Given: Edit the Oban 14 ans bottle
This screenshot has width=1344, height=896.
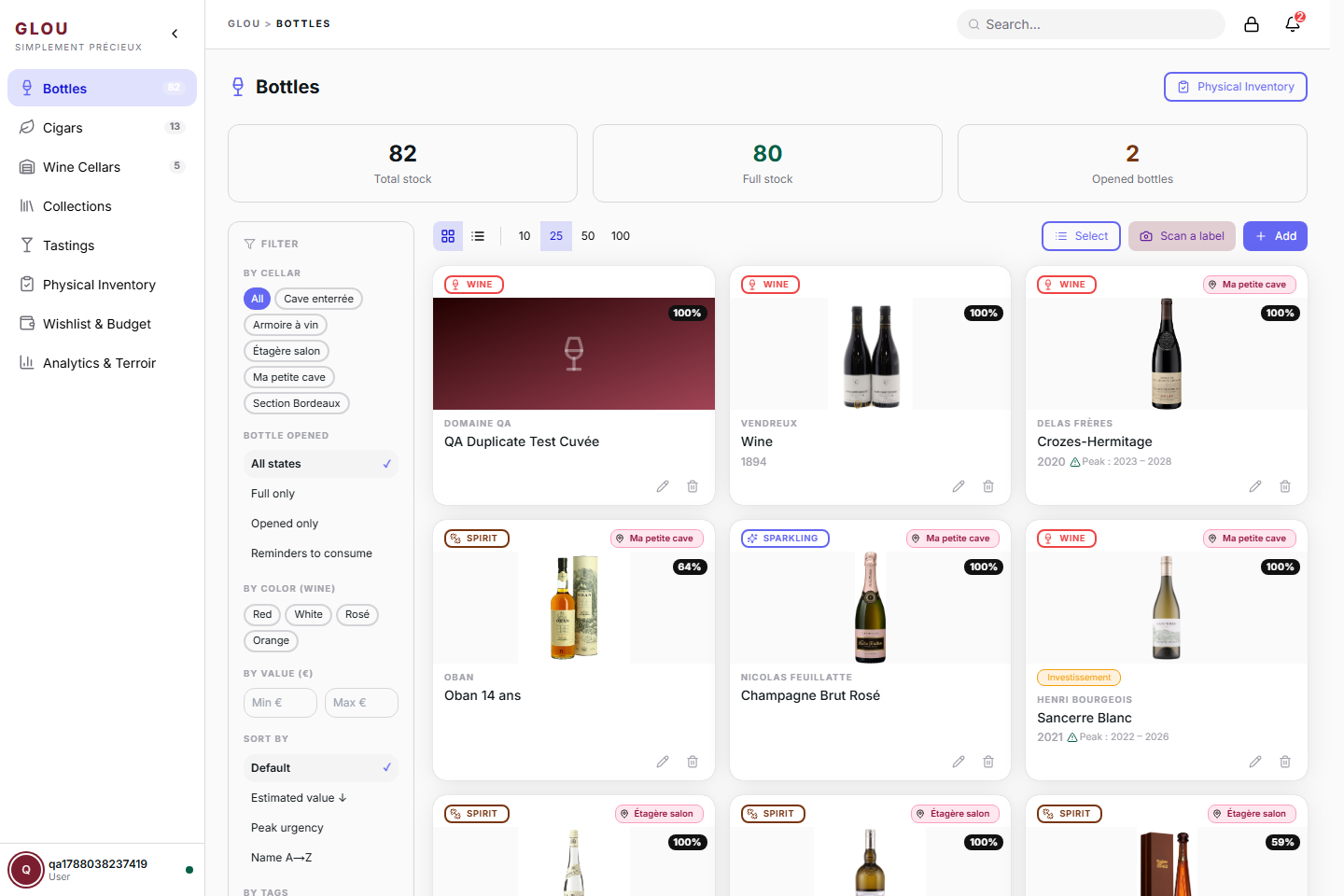Looking at the screenshot, I should click(663, 762).
